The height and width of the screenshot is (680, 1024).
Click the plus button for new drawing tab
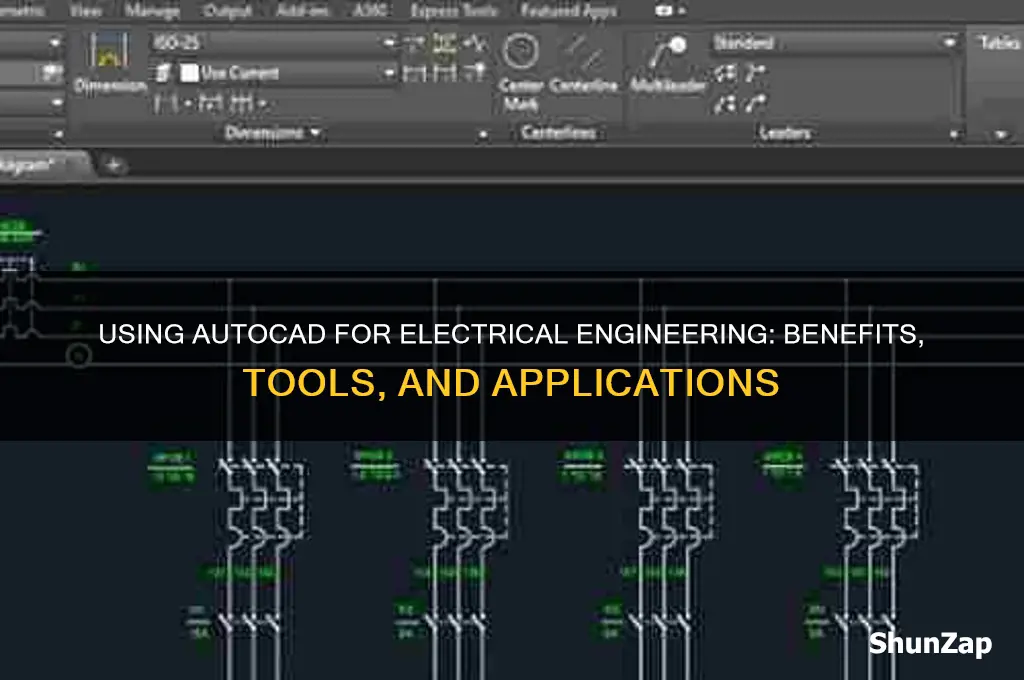(x=114, y=165)
